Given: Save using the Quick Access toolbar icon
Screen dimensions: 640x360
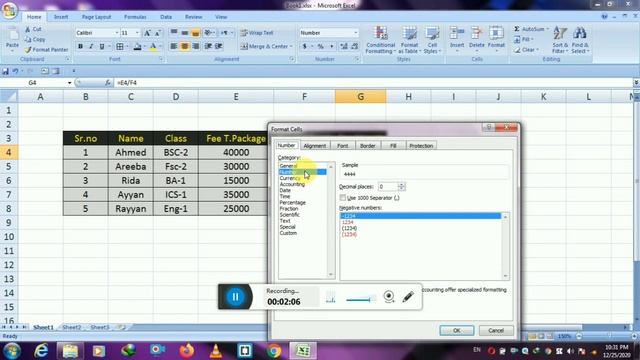Looking at the screenshot, I should click(x=5, y=71).
